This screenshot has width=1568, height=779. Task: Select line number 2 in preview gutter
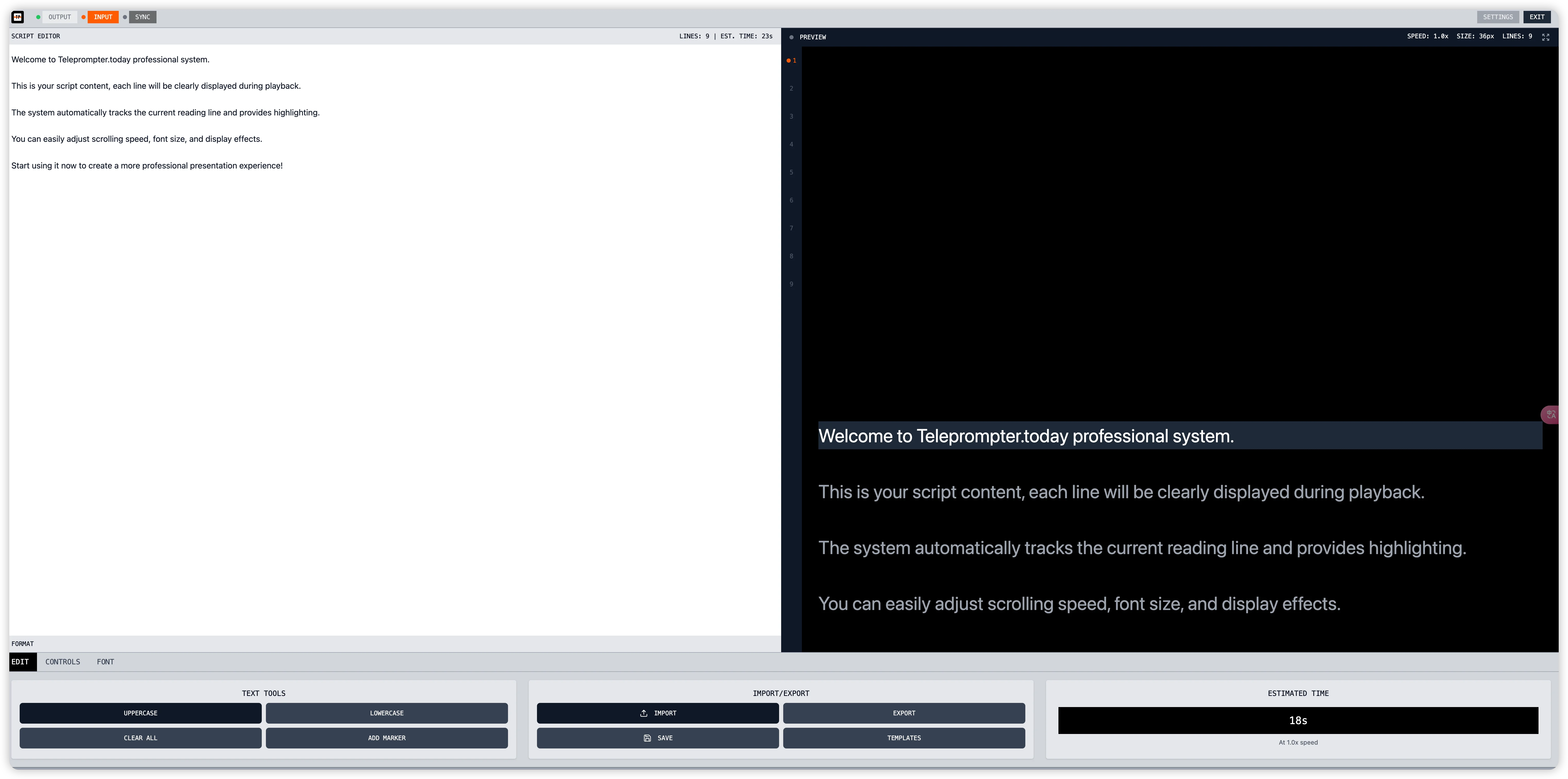point(791,88)
